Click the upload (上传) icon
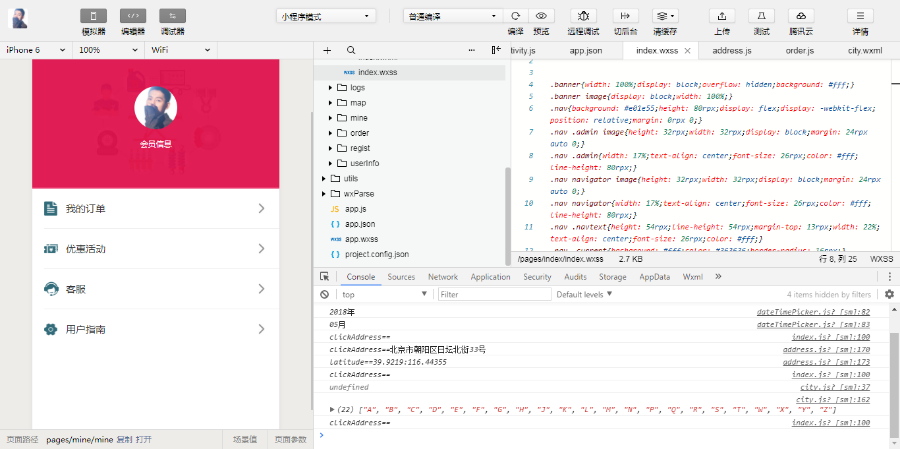 [721, 16]
